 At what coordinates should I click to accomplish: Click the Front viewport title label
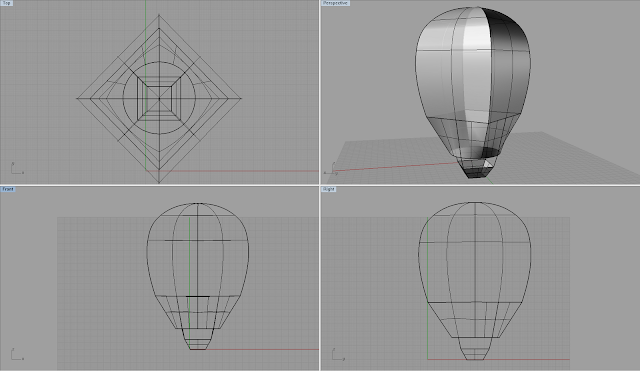[x=8, y=189]
